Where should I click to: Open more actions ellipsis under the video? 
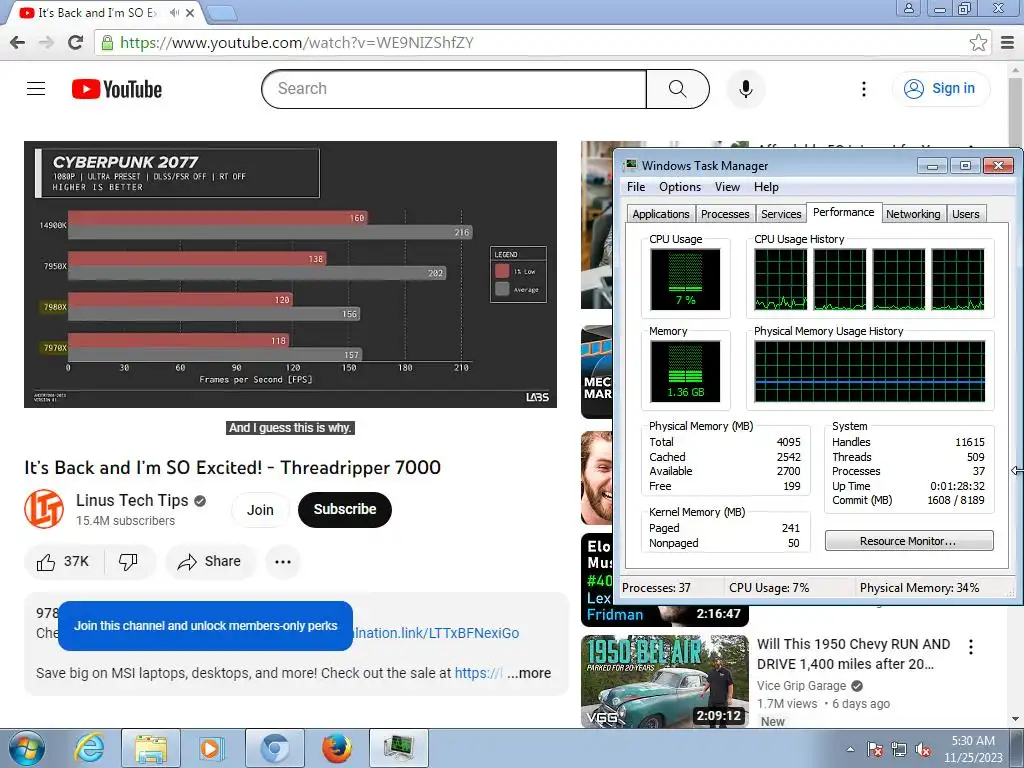(x=282, y=562)
